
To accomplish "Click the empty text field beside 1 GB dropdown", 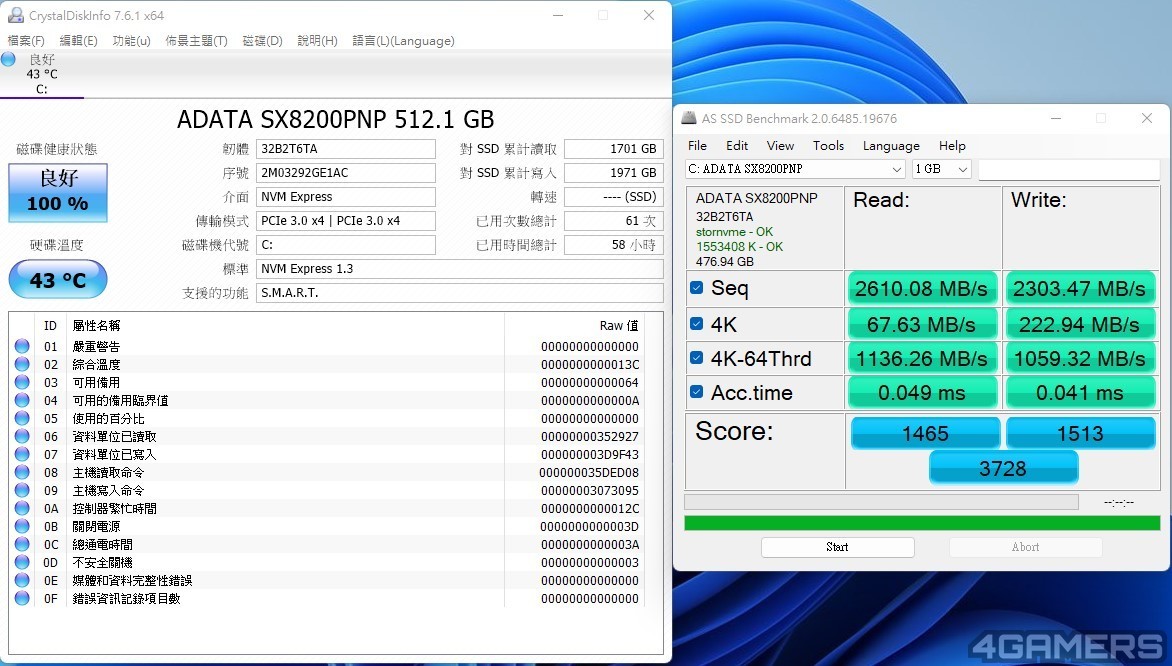I will pos(1069,170).
